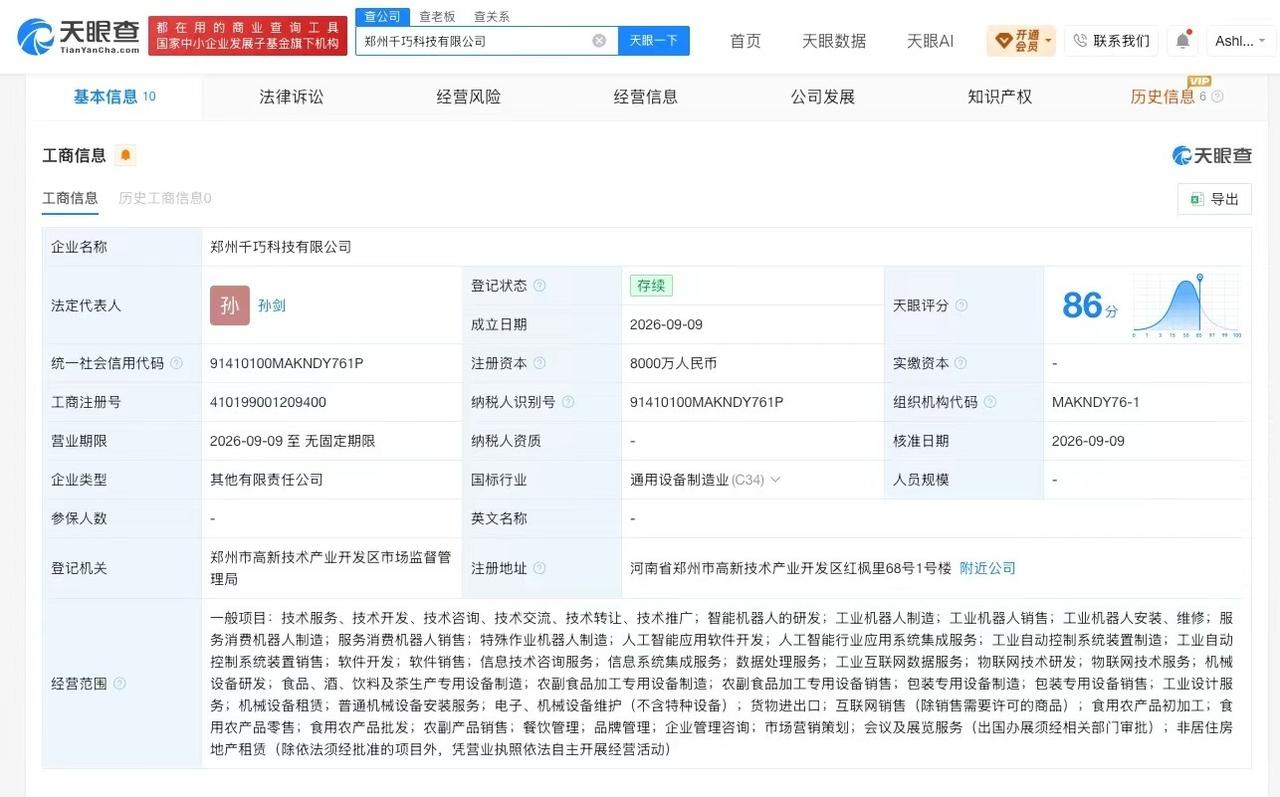Click the 存续 status badge

(x=651, y=285)
